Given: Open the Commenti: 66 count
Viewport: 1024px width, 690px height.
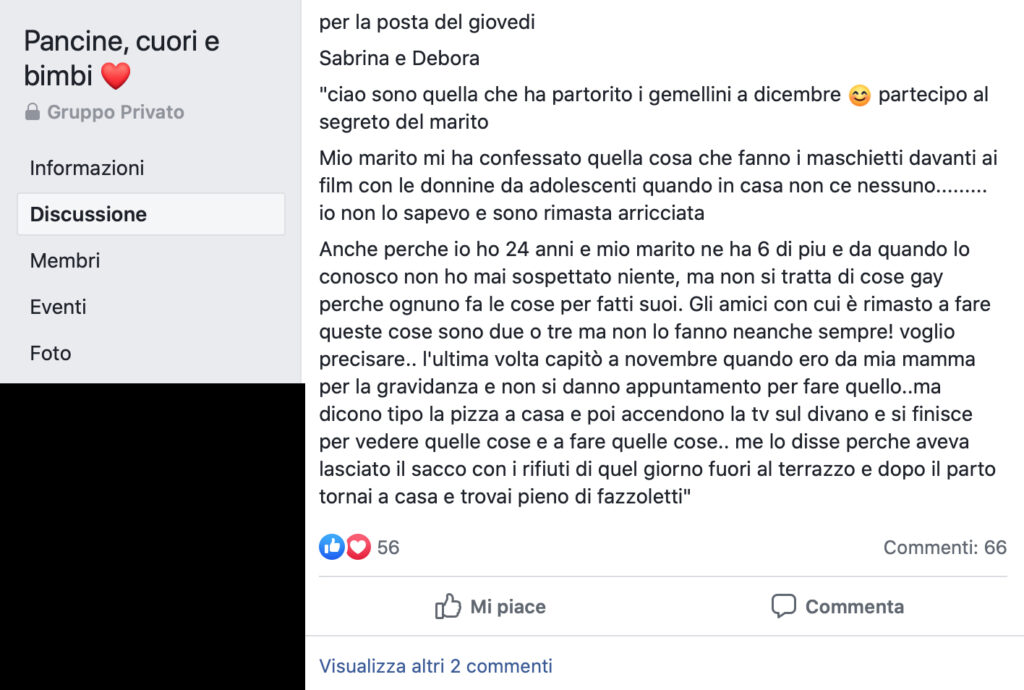Looking at the screenshot, I should [x=945, y=547].
